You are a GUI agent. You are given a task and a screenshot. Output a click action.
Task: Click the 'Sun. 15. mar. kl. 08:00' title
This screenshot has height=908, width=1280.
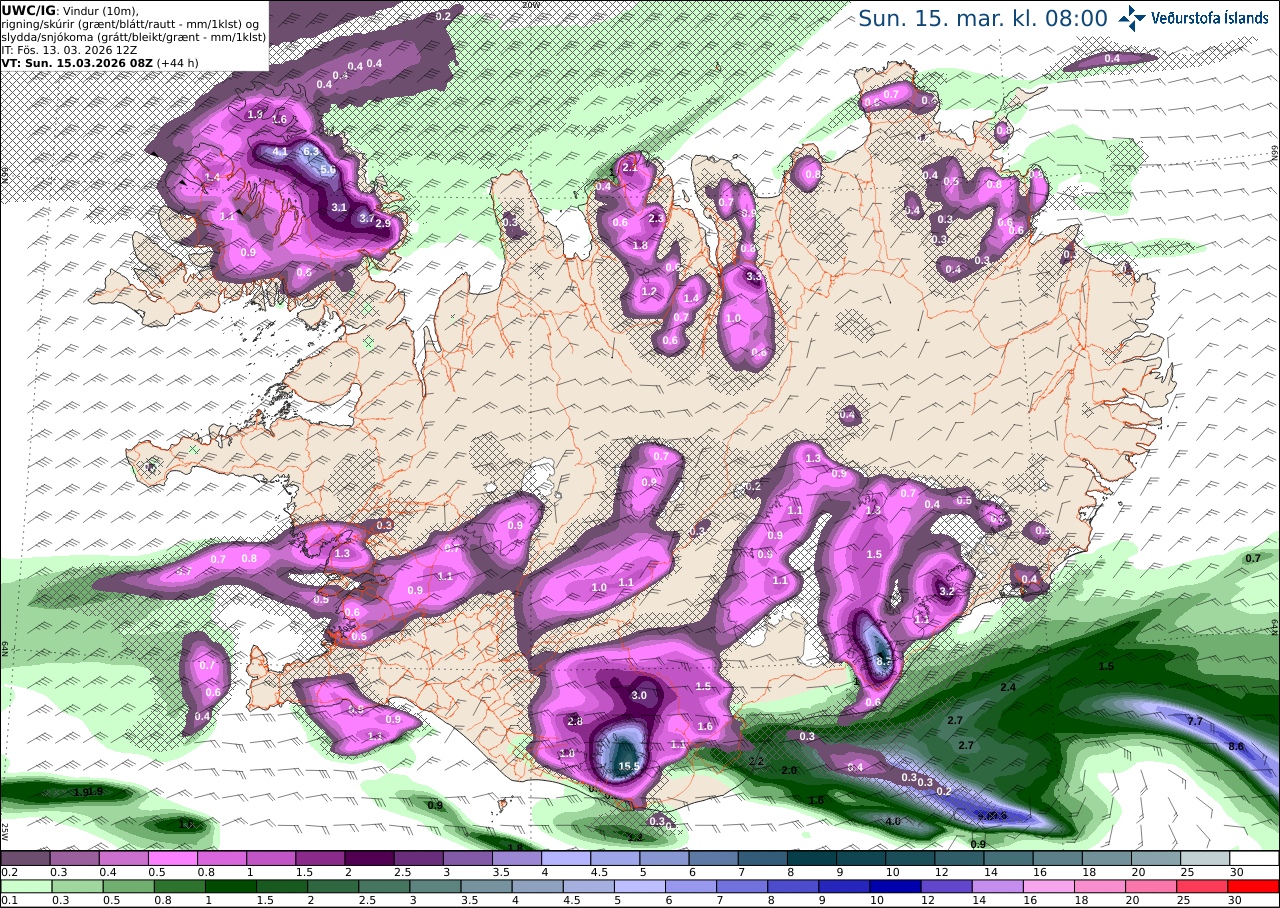(983, 18)
